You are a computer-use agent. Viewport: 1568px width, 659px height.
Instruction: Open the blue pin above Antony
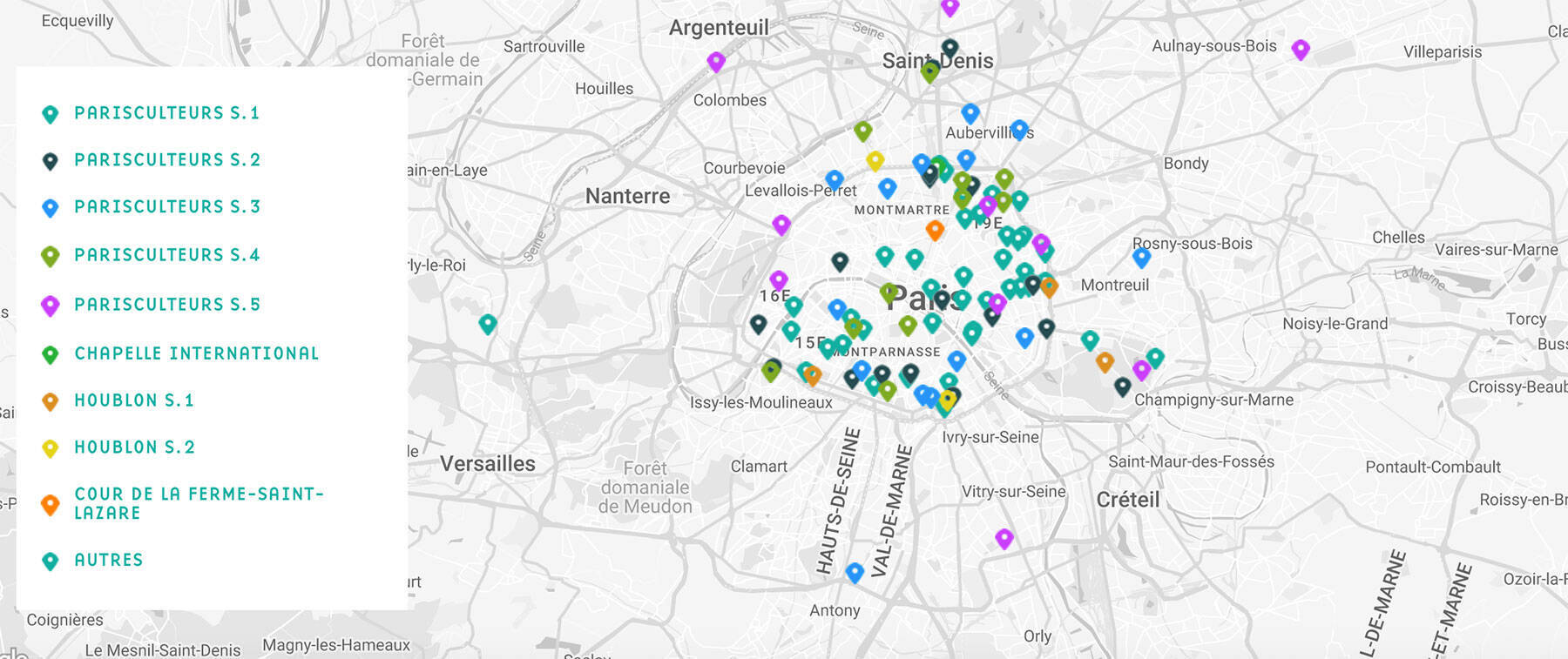(855, 571)
